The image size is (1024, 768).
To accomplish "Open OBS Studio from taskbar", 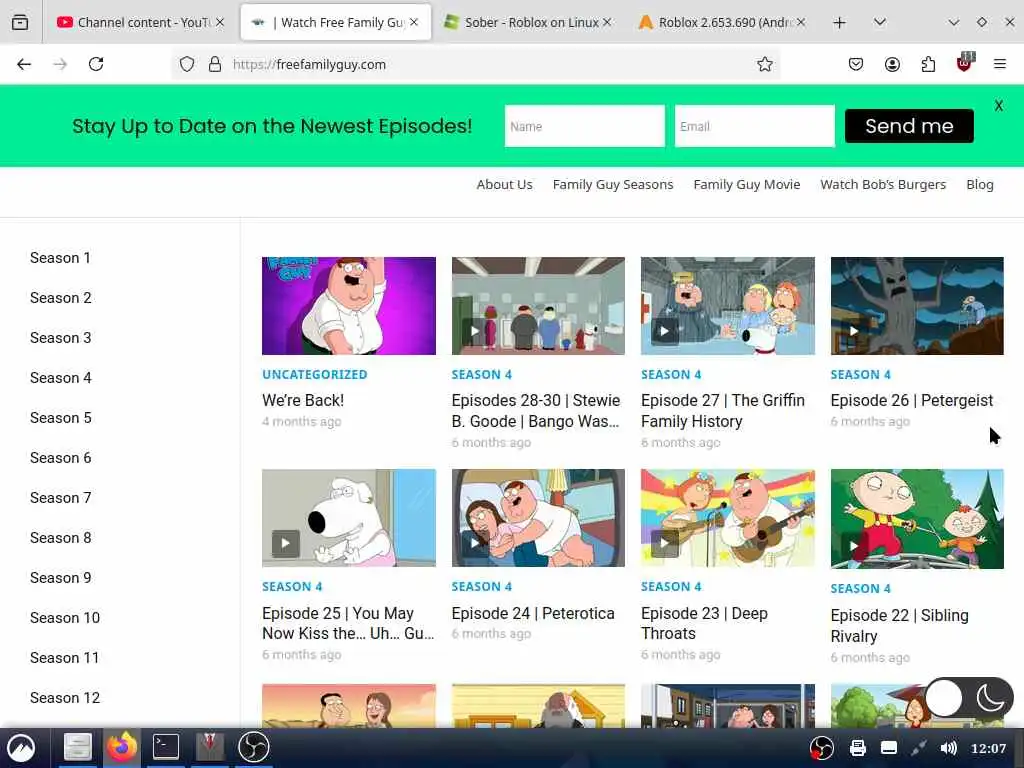I will pyautogui.click(x=253, y=746).
